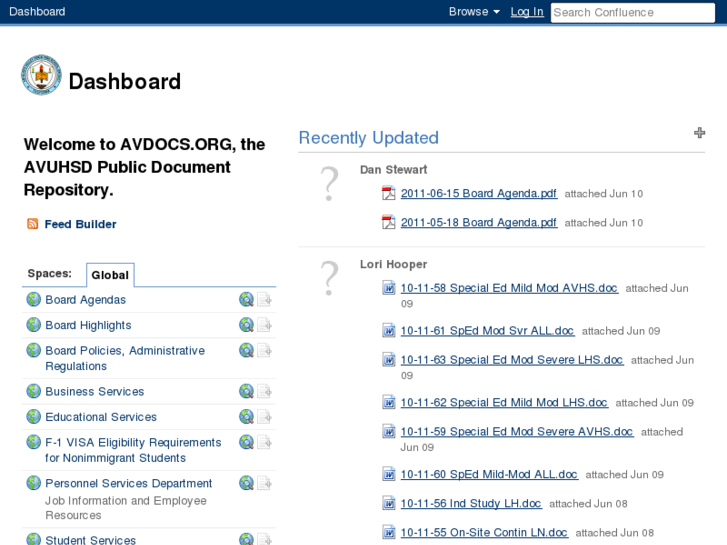
Task: Open 2011-05-18 Board Agenda.pdf
Action: pyautogui.click(x=478, y=223)
